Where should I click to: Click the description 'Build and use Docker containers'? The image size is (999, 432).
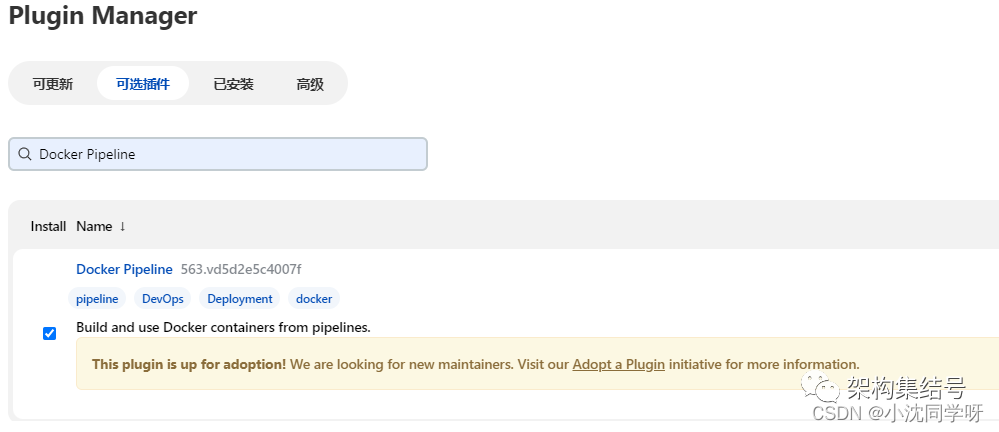coord(223,328)
